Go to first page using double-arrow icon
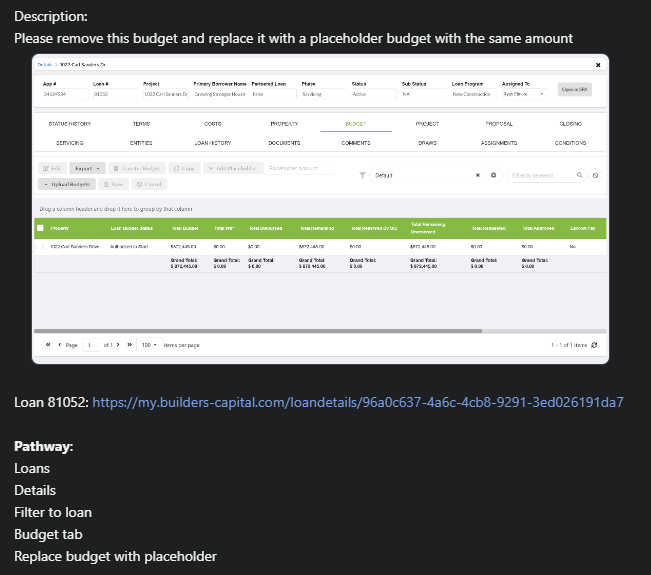Screen dimensions: 651x575 tap(48, 345)
